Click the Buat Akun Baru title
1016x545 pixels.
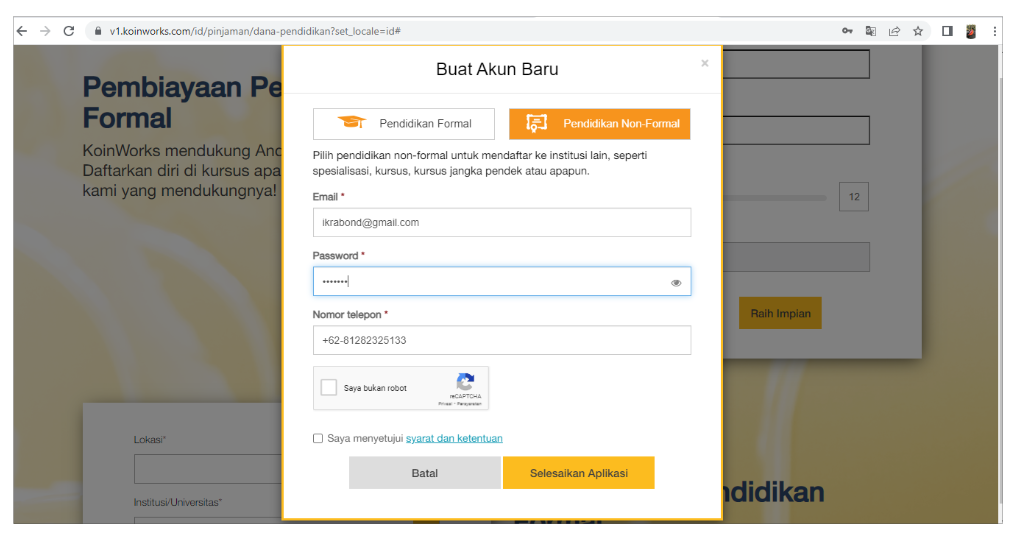click(497, 69)
